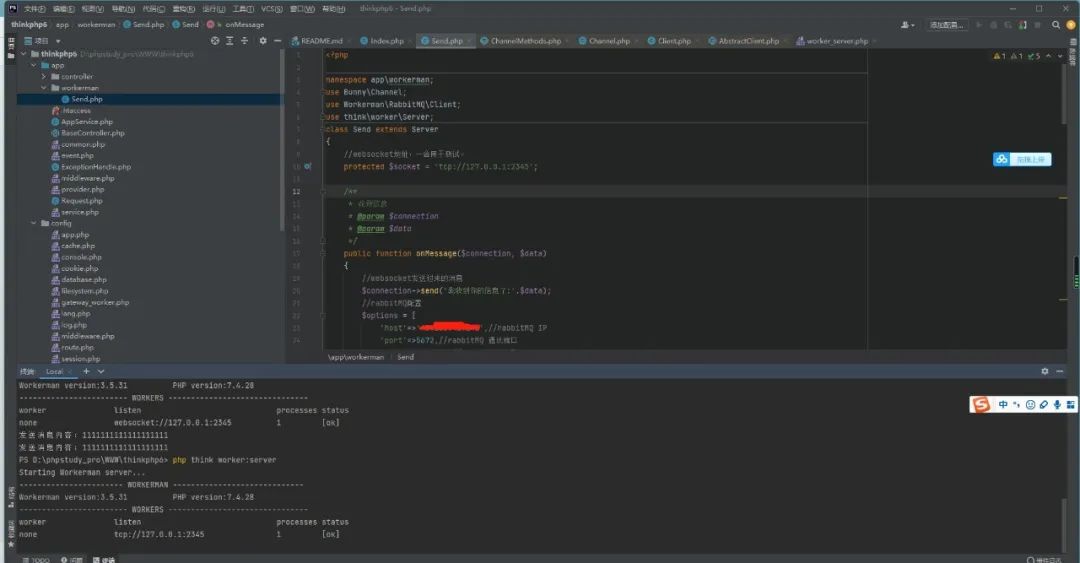Collapse the workerman folder

[43, 88]
